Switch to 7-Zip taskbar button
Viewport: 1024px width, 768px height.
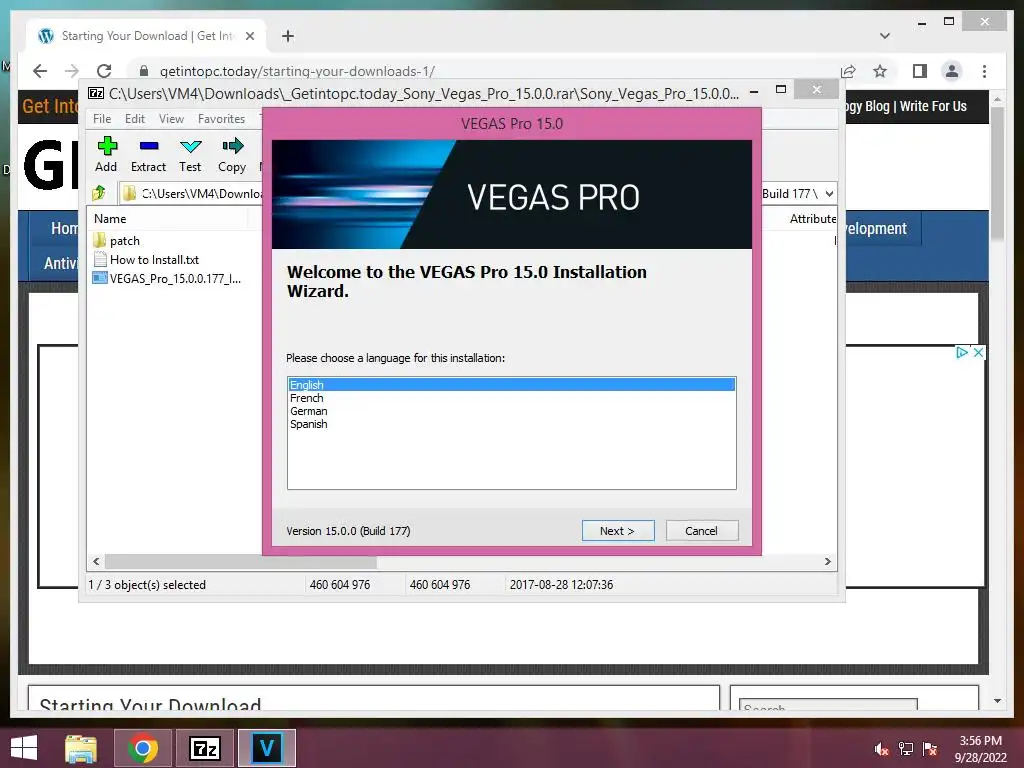205,748
